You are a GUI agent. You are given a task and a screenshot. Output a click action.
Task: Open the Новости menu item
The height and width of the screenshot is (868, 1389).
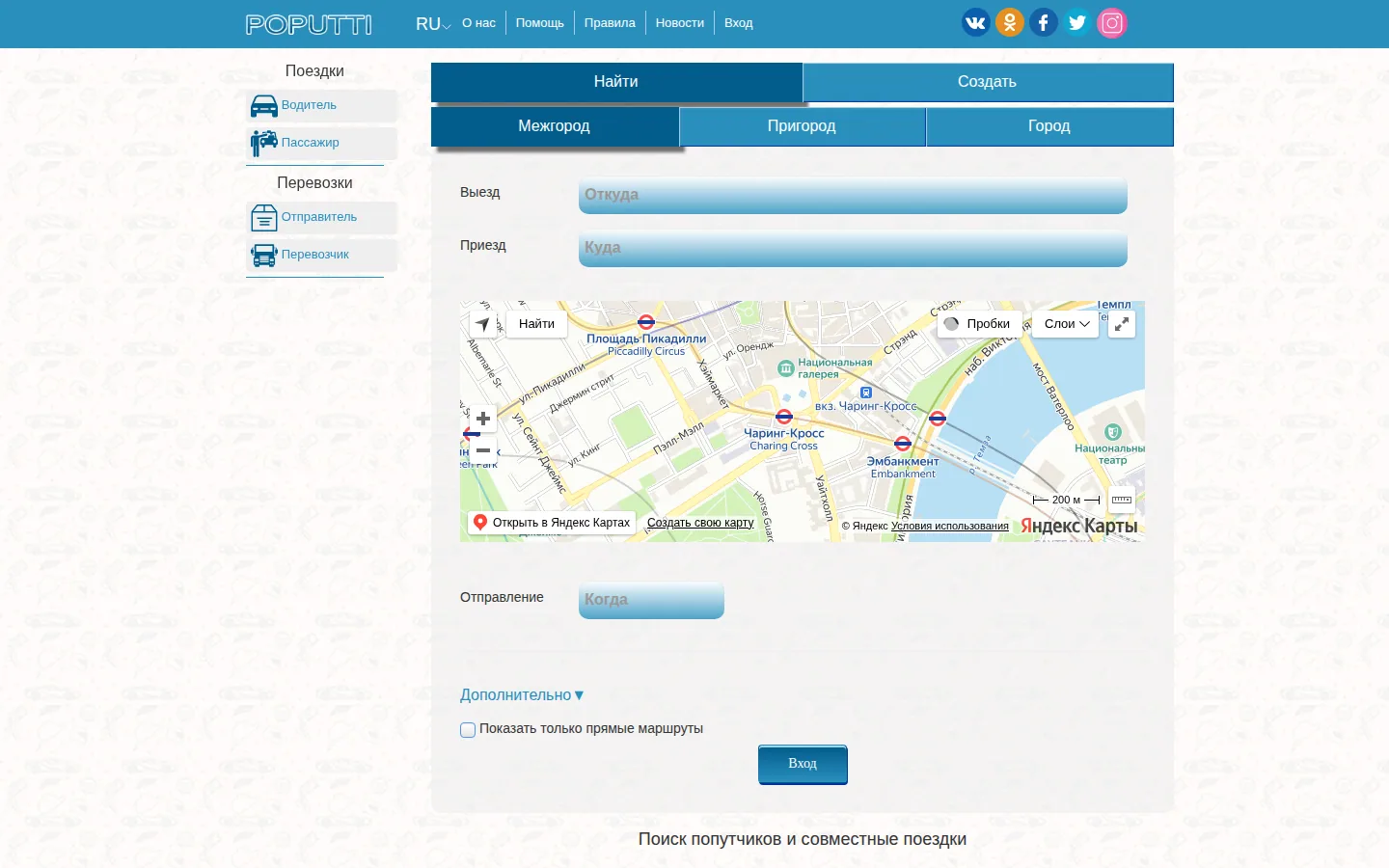coord(680,23)
